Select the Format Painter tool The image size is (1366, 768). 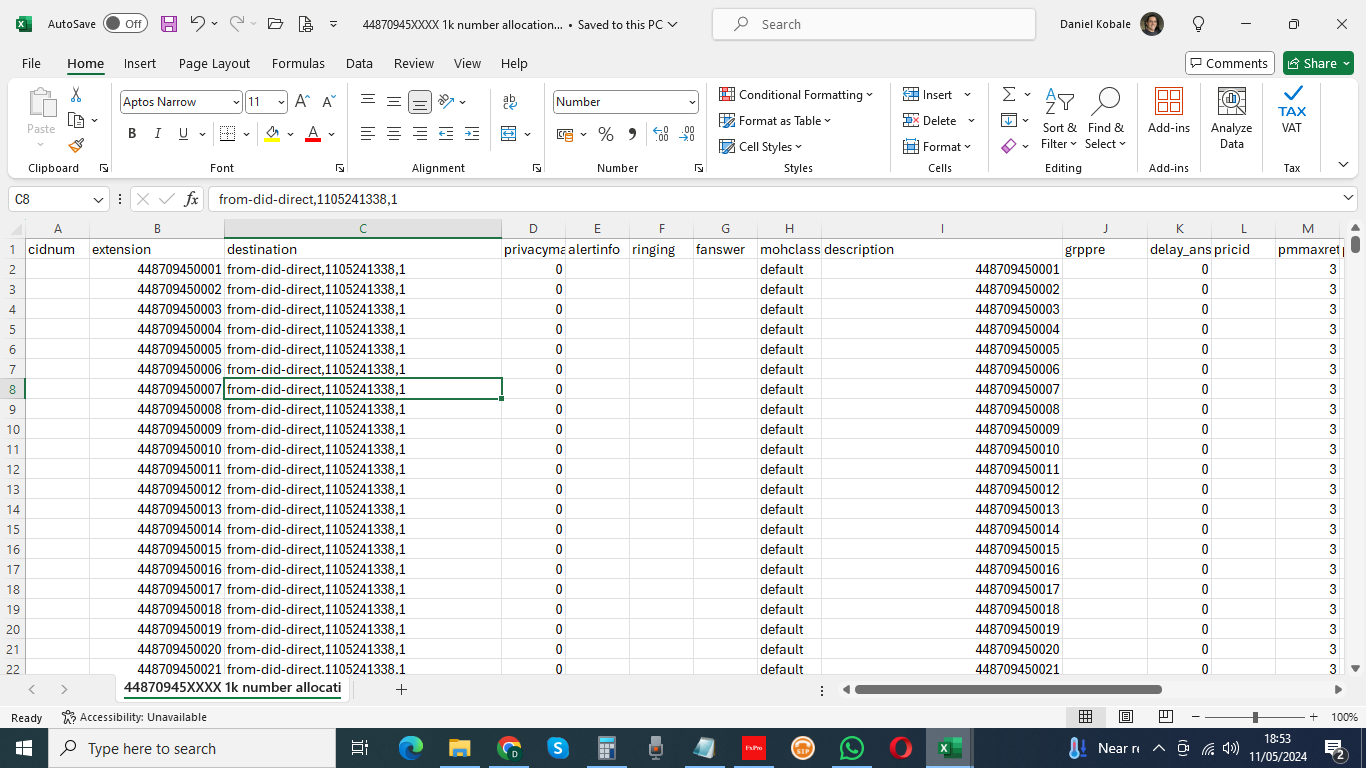[75, 145]
